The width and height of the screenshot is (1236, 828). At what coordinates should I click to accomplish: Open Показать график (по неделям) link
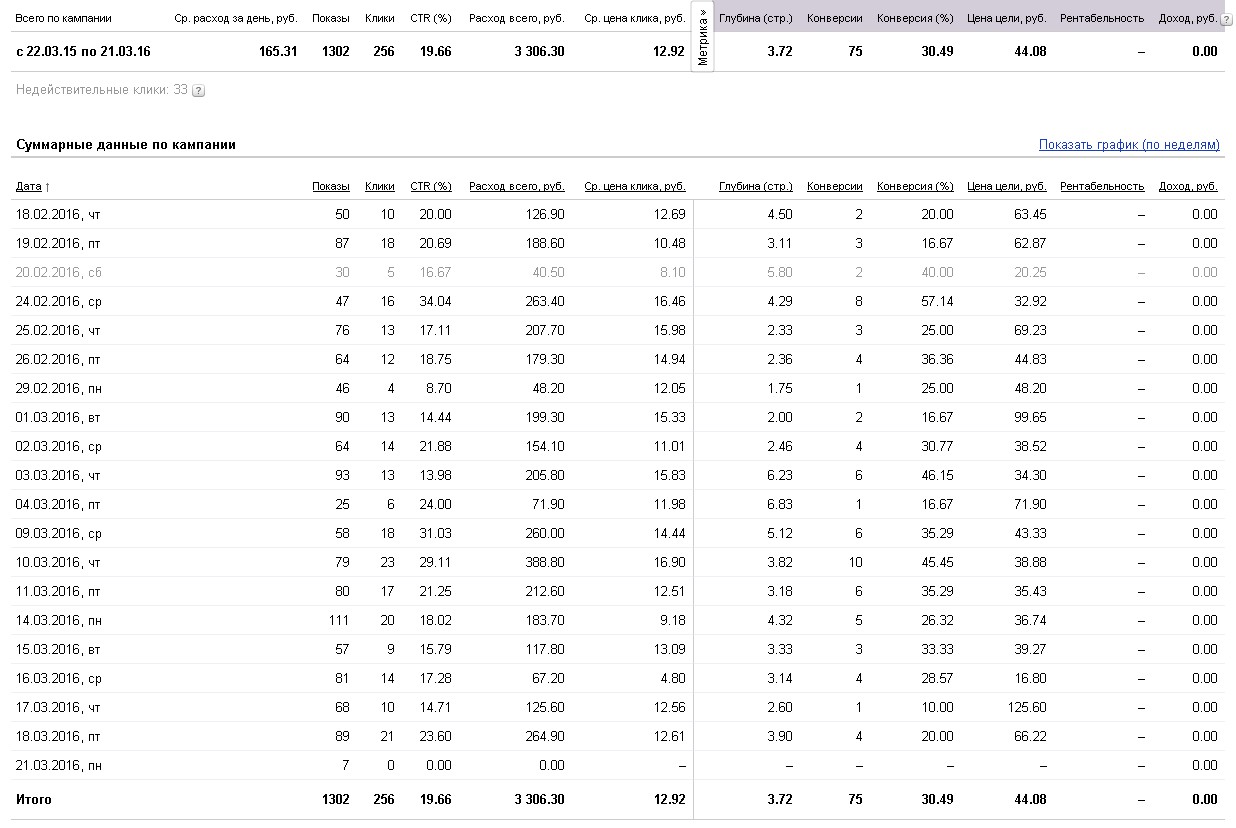[1129, 145]
